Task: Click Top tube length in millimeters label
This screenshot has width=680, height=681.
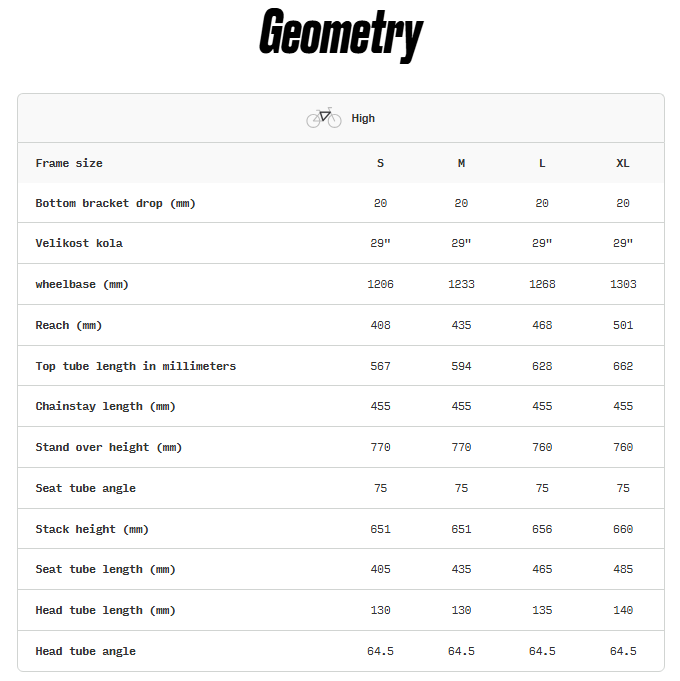Action: pyautogui.click(x=136, y=366)
